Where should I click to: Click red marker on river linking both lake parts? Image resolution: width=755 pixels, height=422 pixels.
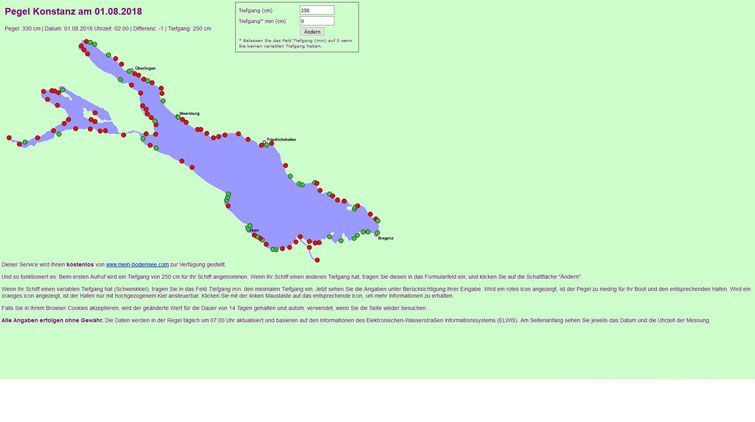point(124,135)
